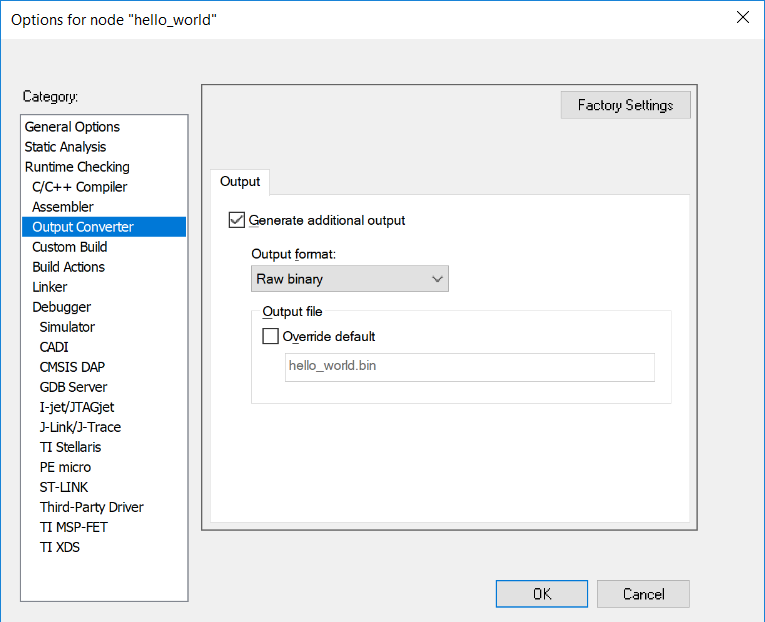The width and height of the screenshot is (765, 622).
Task: Uncheck Generate additional output checkbox
Action: pos(237,220)
